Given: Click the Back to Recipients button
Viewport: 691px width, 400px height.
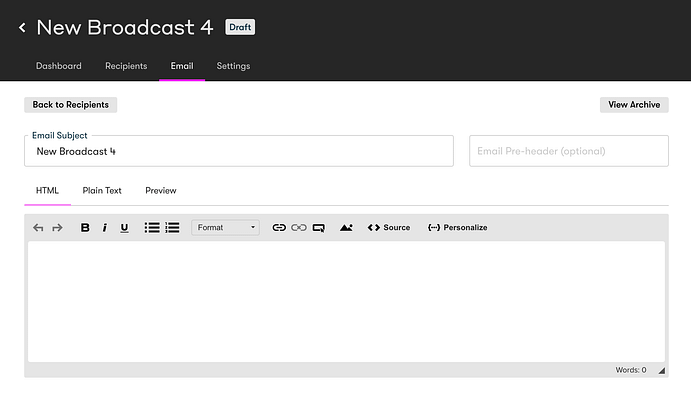Looking at the screenshot, I should (x=70, y=104).
